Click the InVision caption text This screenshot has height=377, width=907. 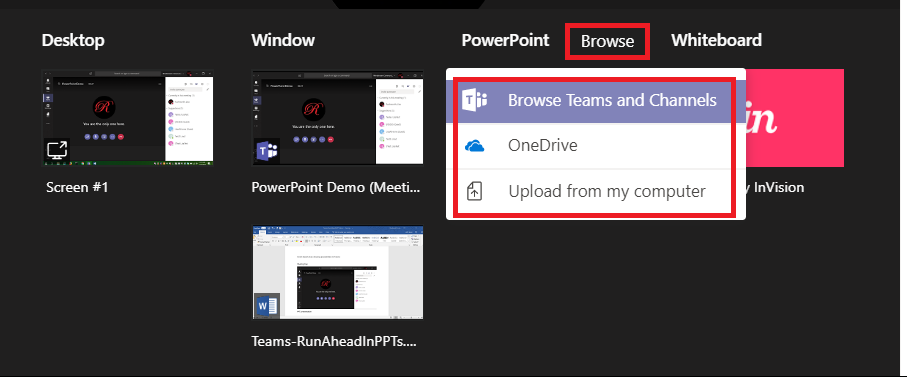(775, 187)
